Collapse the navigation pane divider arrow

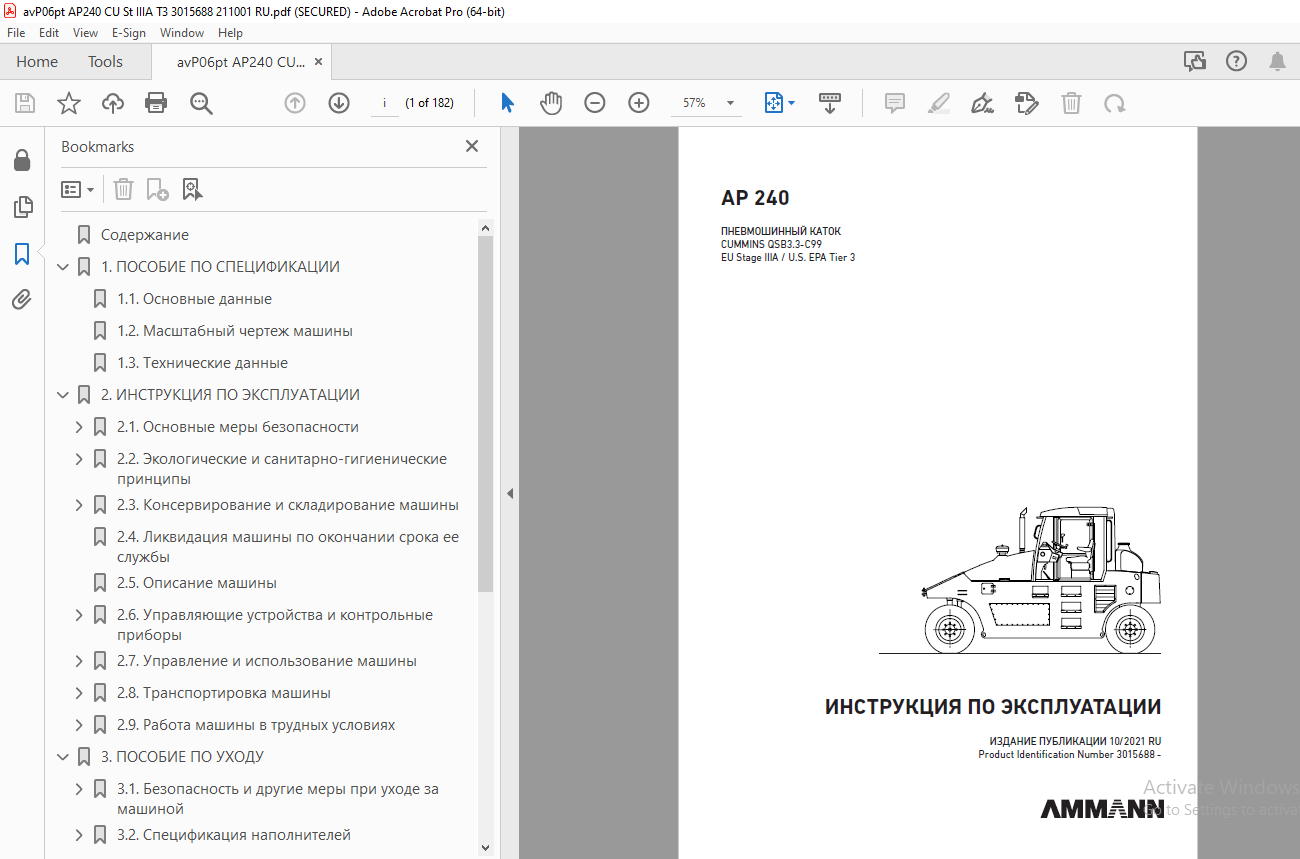(509, 493)
